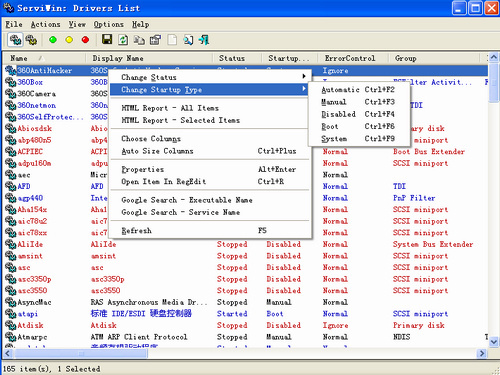The width and height of the screenshot is (500, 375).
Task: Open the File menu
Action: point(14,24)
